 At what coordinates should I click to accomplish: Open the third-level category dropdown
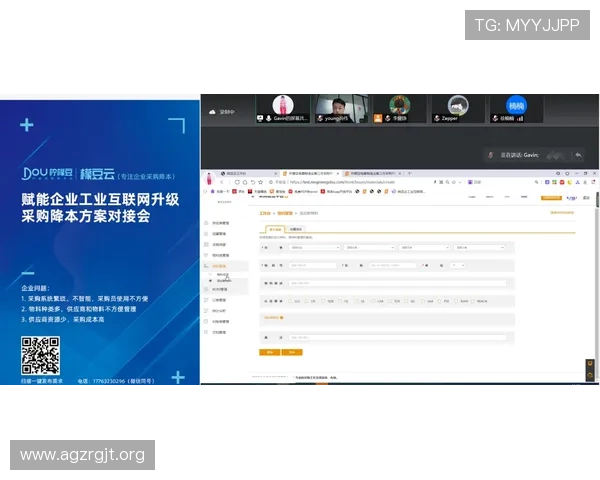tap(424, 248)
